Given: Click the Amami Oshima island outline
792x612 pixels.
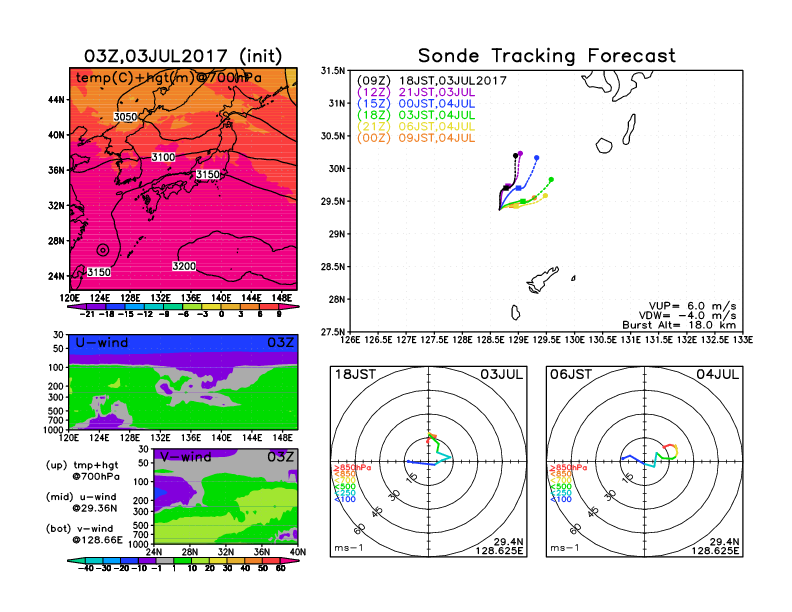Looking at the screenshot, I should coord(542,280).
